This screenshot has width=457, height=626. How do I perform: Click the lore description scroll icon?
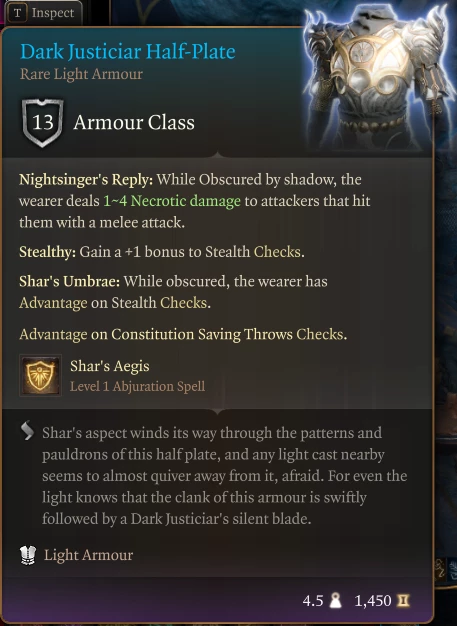click(x=27, y=431)
